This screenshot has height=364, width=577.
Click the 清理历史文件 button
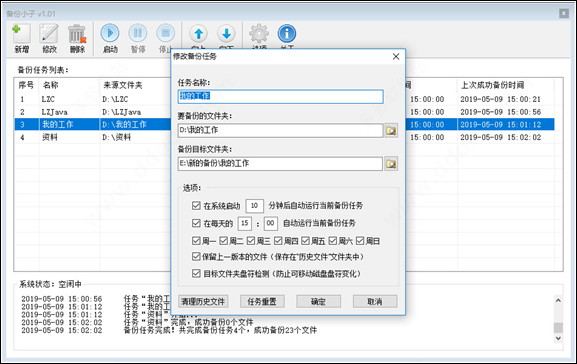203,301
